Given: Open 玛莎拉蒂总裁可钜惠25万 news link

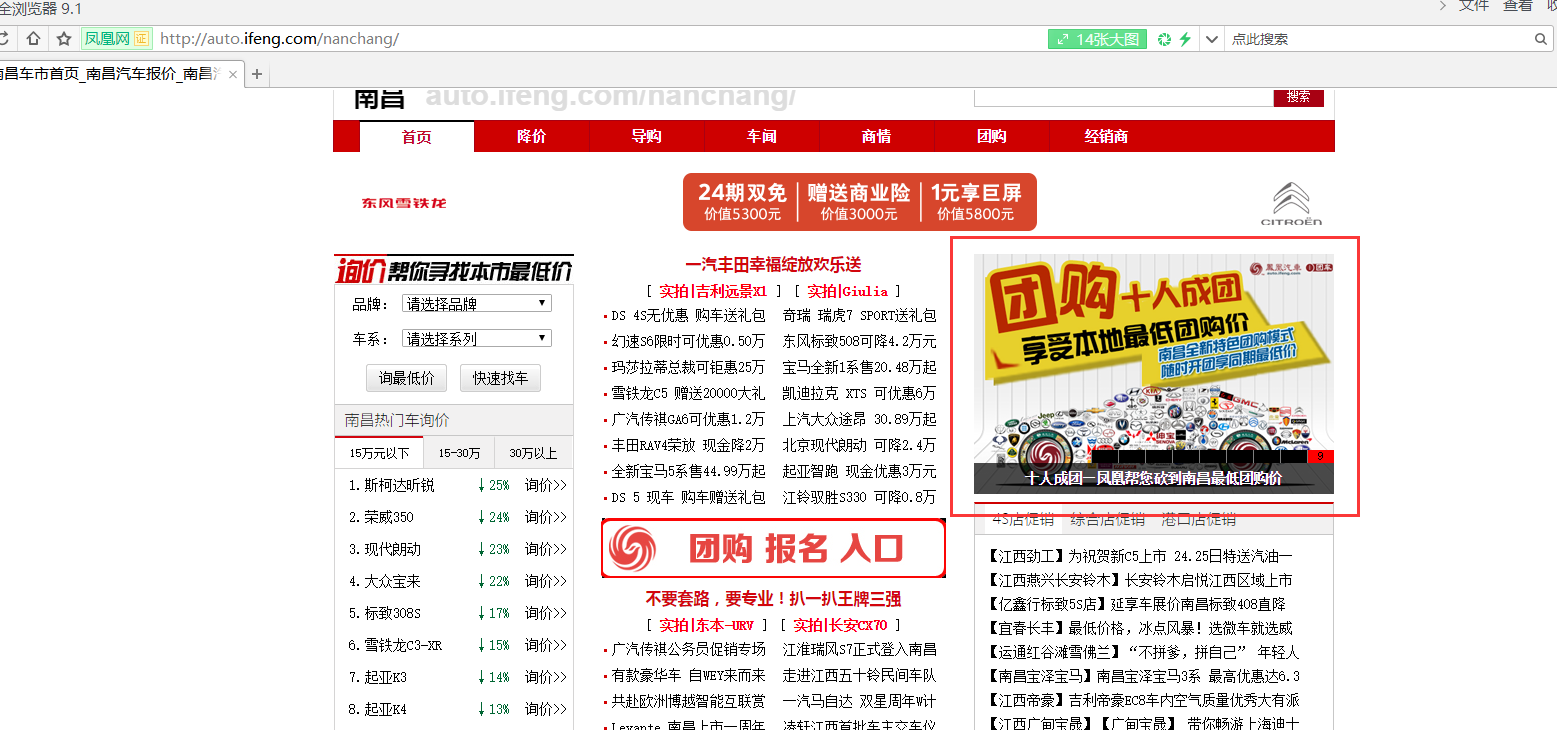Looking at the screenshot, I should click(x=688, y=367).
